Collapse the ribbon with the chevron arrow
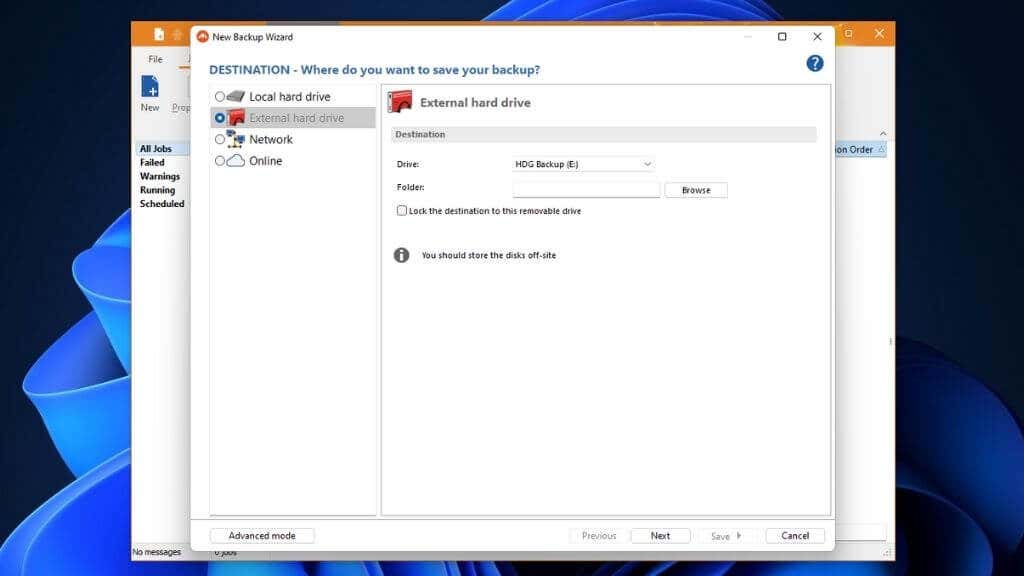Image resolution: width=1024 pixels, height=576 pixels. coord(883,133)
